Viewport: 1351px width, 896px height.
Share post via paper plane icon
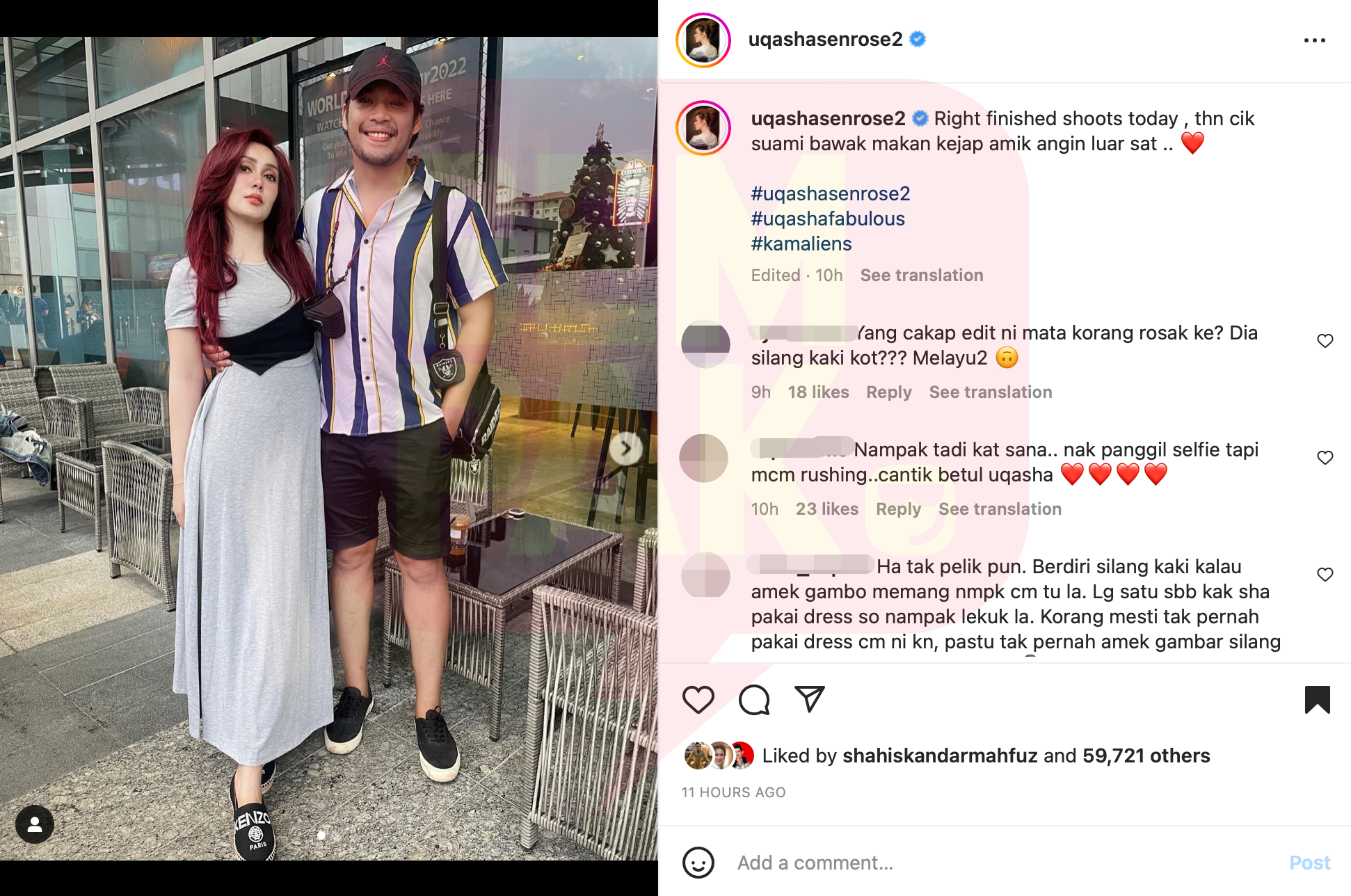pos(810,699)
